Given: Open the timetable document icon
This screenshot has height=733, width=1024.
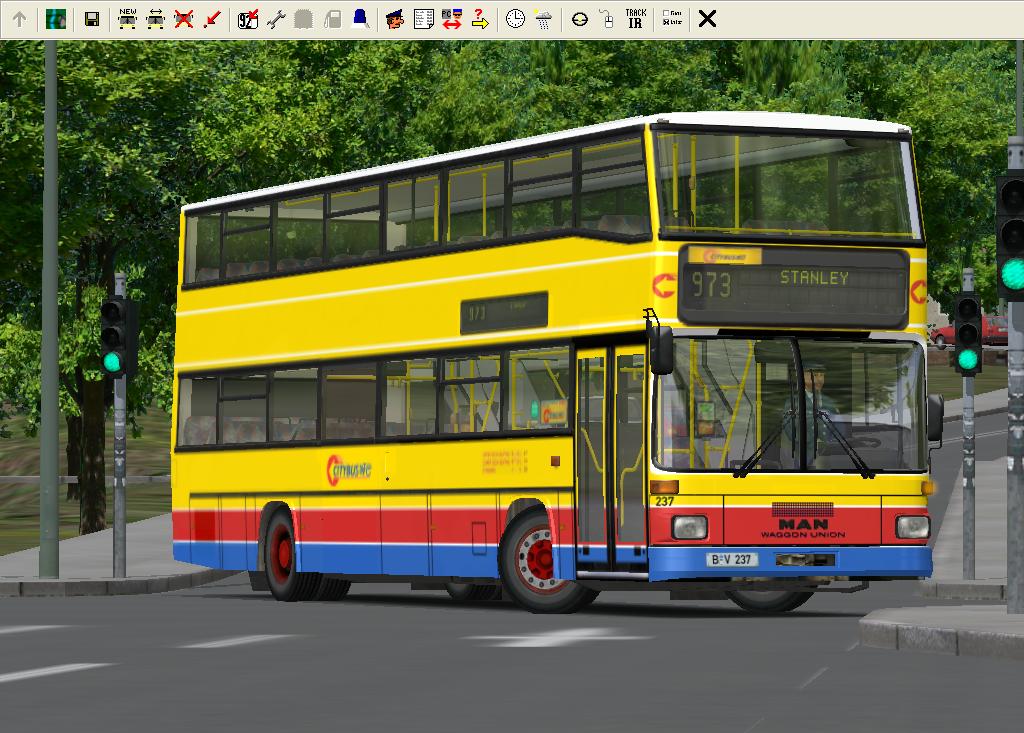Looking at the screenshot, I should click(x=424, y=19).
